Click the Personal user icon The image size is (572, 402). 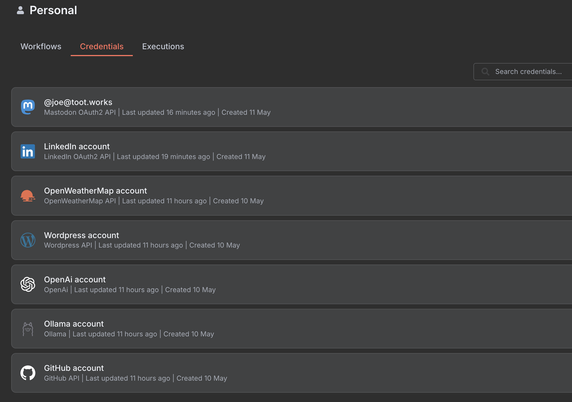pos(20,10)
